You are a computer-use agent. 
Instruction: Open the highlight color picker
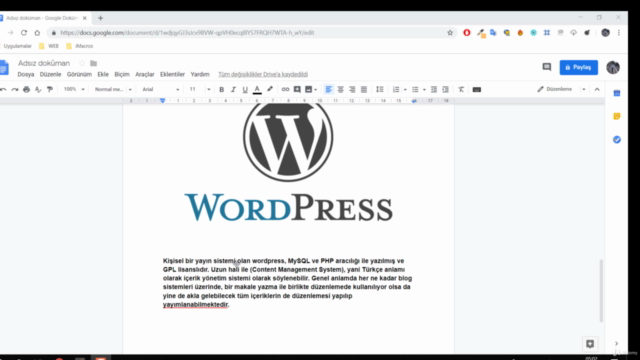click(x=270, y=89)
